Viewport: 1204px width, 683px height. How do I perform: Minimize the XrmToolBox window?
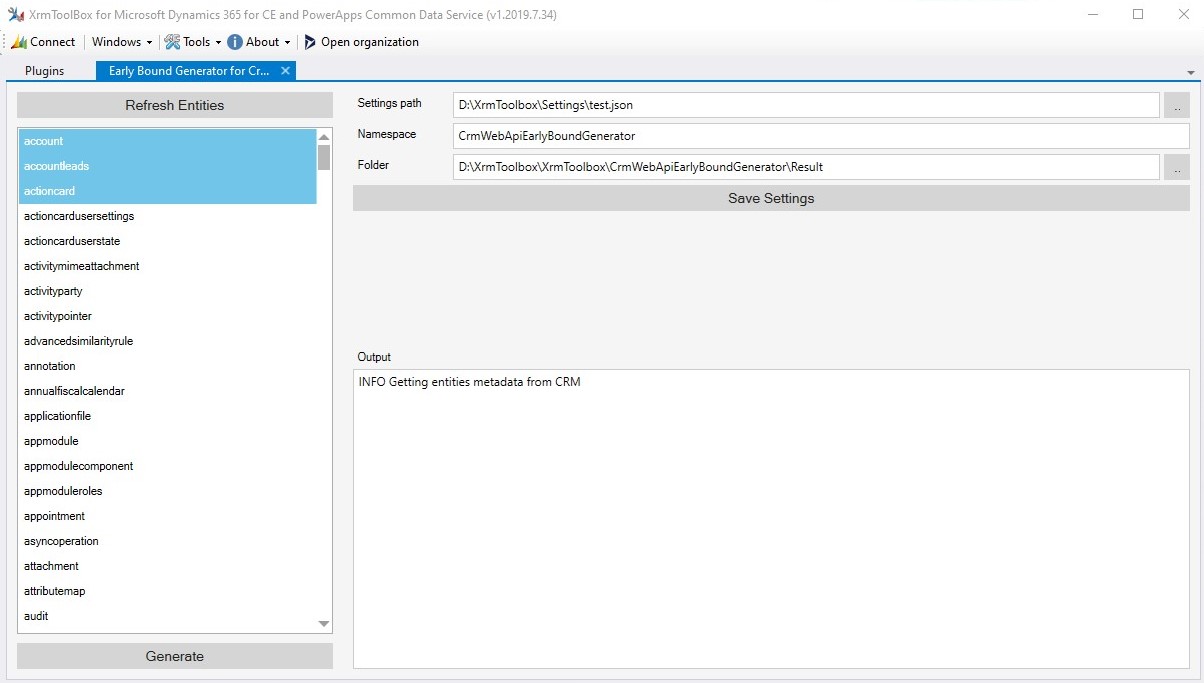tap(1094, 14)
